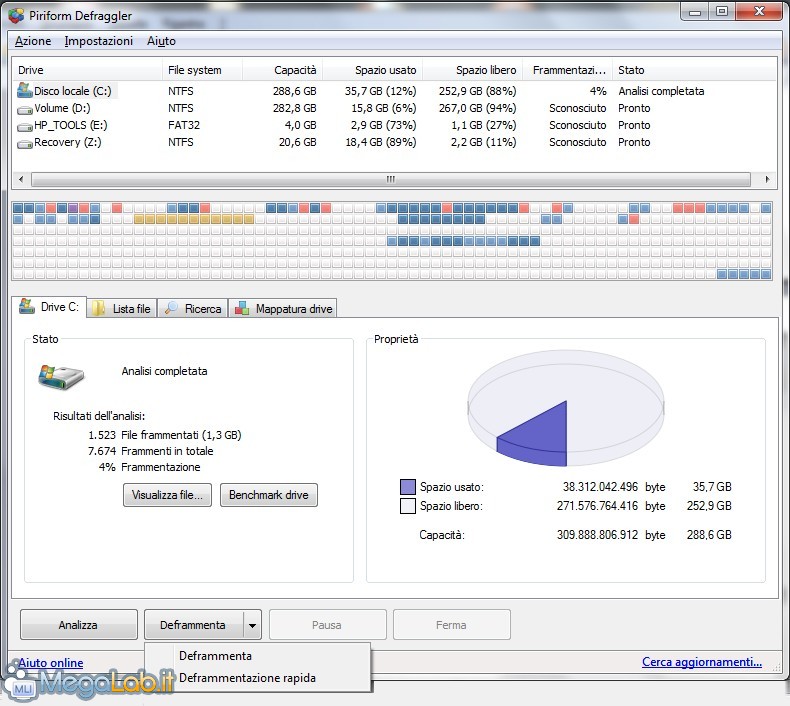Viewport: 790px width, 706px height.
Task: Select the Volume (D:) drive icon
Action: pyautogui.click(x=25, y=108)
